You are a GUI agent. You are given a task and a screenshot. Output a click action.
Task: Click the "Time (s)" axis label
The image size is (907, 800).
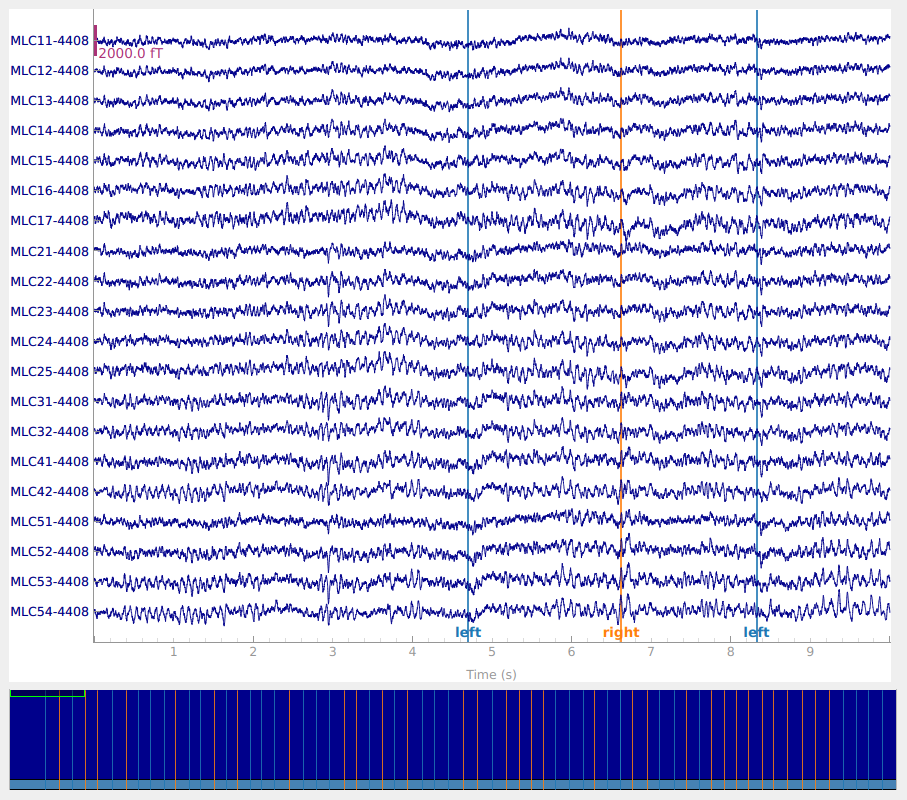click(x=491, y=675)
